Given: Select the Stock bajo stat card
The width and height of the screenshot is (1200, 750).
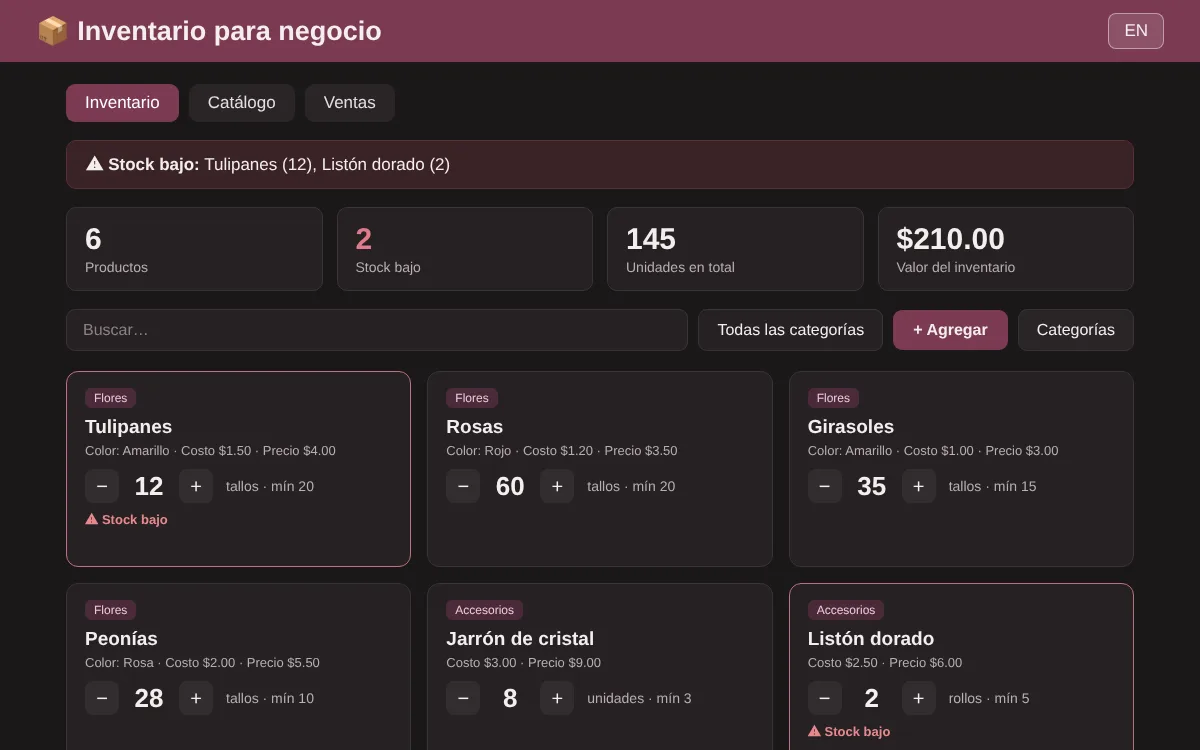Looking at the screenshot, I should 465,249.
